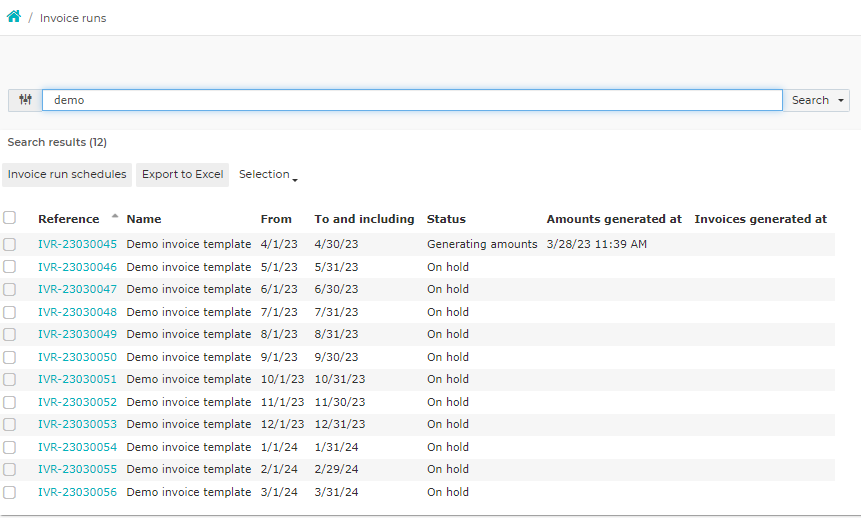Check the row IVR-23030045 checkbox
This screenshot has width=861, height=518.
9,244
